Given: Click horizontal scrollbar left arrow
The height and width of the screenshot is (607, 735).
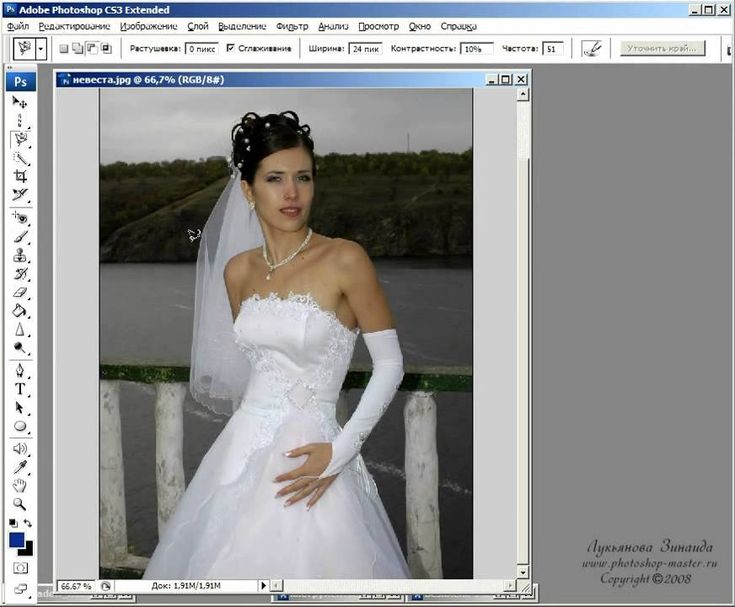Looking at the screenshot, I should [x=277, y=585].
